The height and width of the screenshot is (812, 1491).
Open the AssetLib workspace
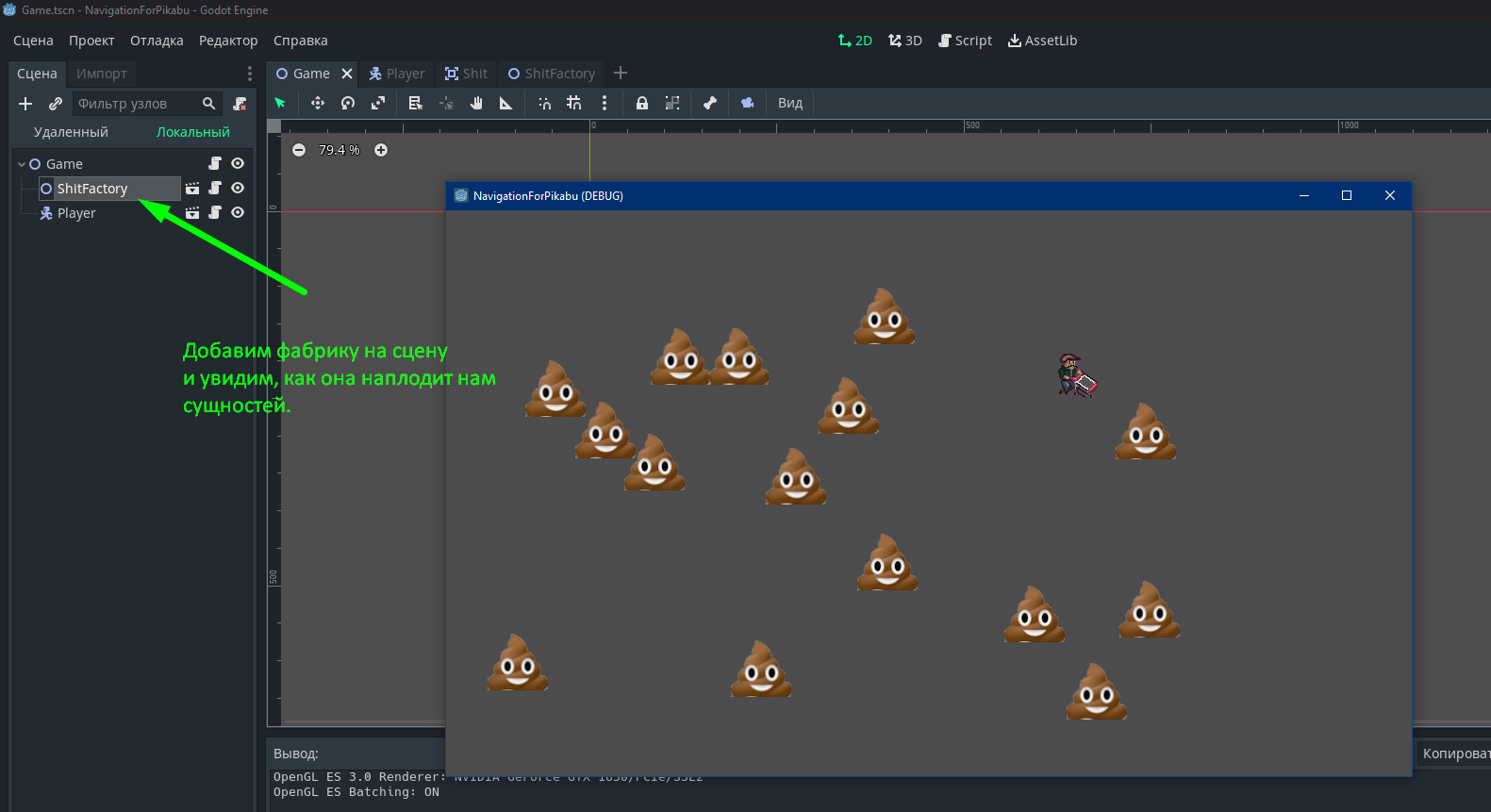pyautogui.click(x=1043, y=41)
